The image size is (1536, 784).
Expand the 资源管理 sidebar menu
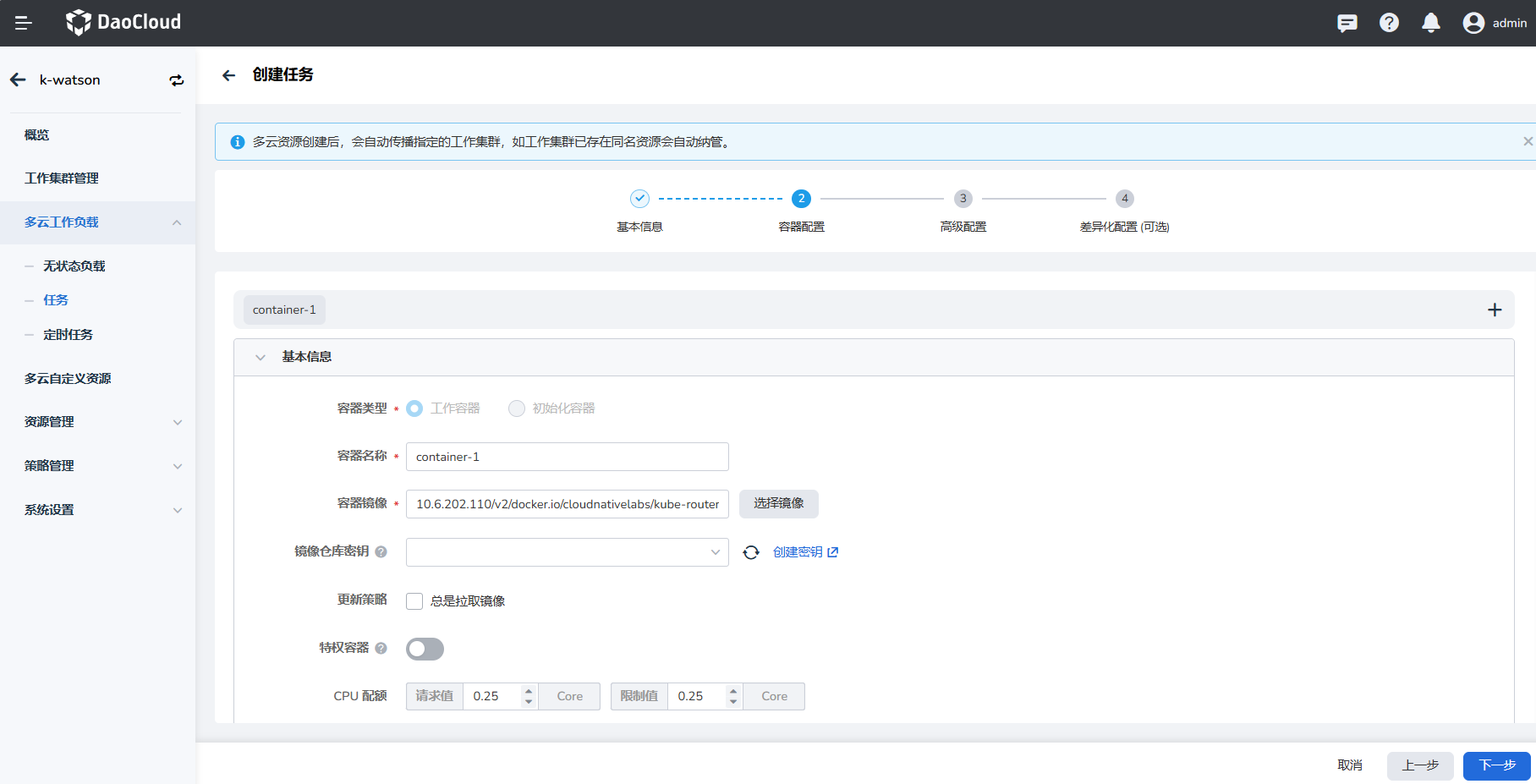coord(101,422)
